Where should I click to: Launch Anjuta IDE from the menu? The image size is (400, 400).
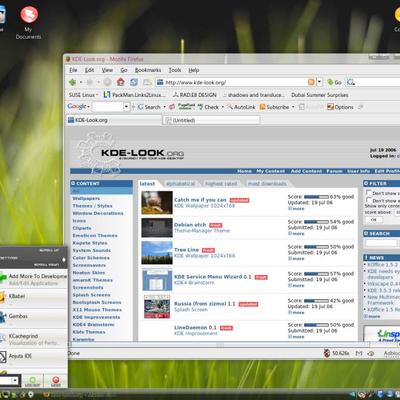pos(33,357)
